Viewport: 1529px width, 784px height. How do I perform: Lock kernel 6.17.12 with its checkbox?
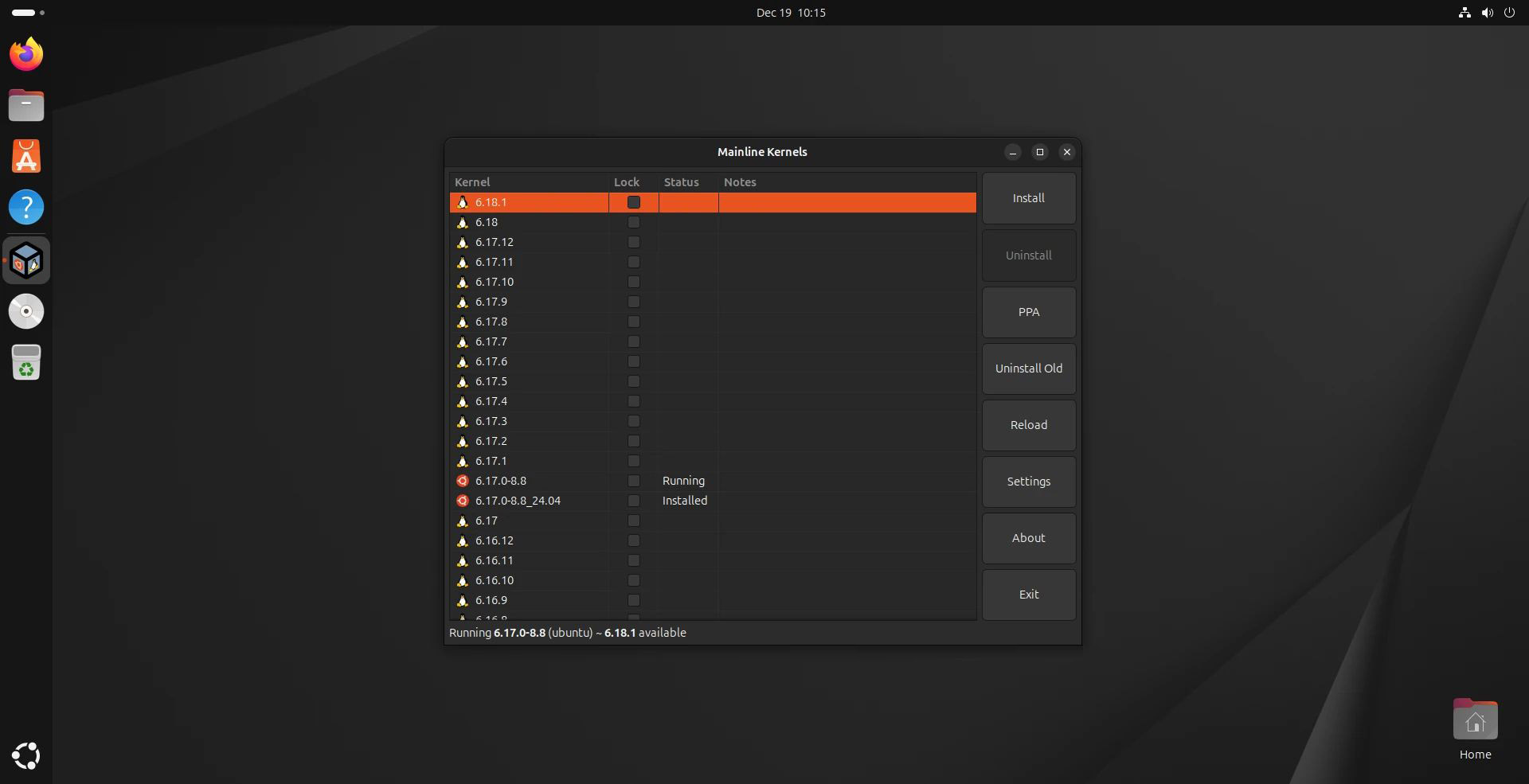pos(634,242)
